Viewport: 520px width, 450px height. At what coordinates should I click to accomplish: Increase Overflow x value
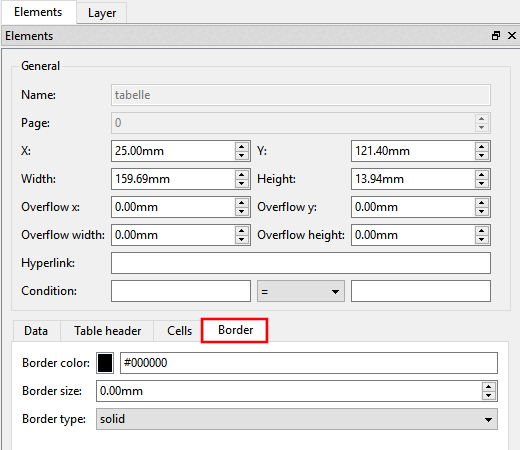[242, 203]
